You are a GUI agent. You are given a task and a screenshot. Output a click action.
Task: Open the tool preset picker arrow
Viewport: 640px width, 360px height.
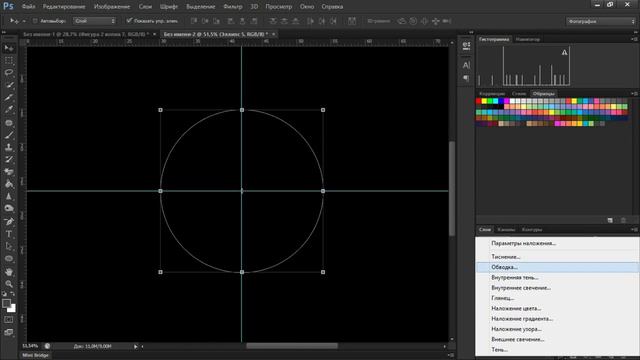click(x=24, y=21)
